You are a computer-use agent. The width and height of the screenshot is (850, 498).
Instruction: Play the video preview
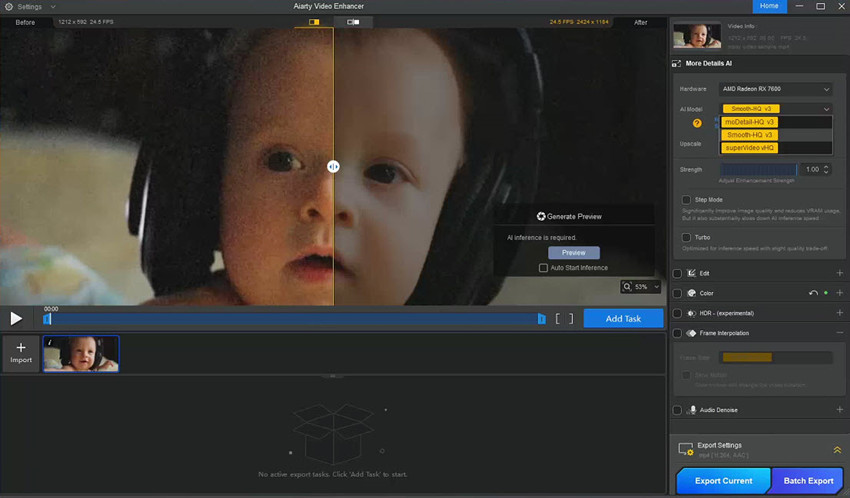click(16, 319)
